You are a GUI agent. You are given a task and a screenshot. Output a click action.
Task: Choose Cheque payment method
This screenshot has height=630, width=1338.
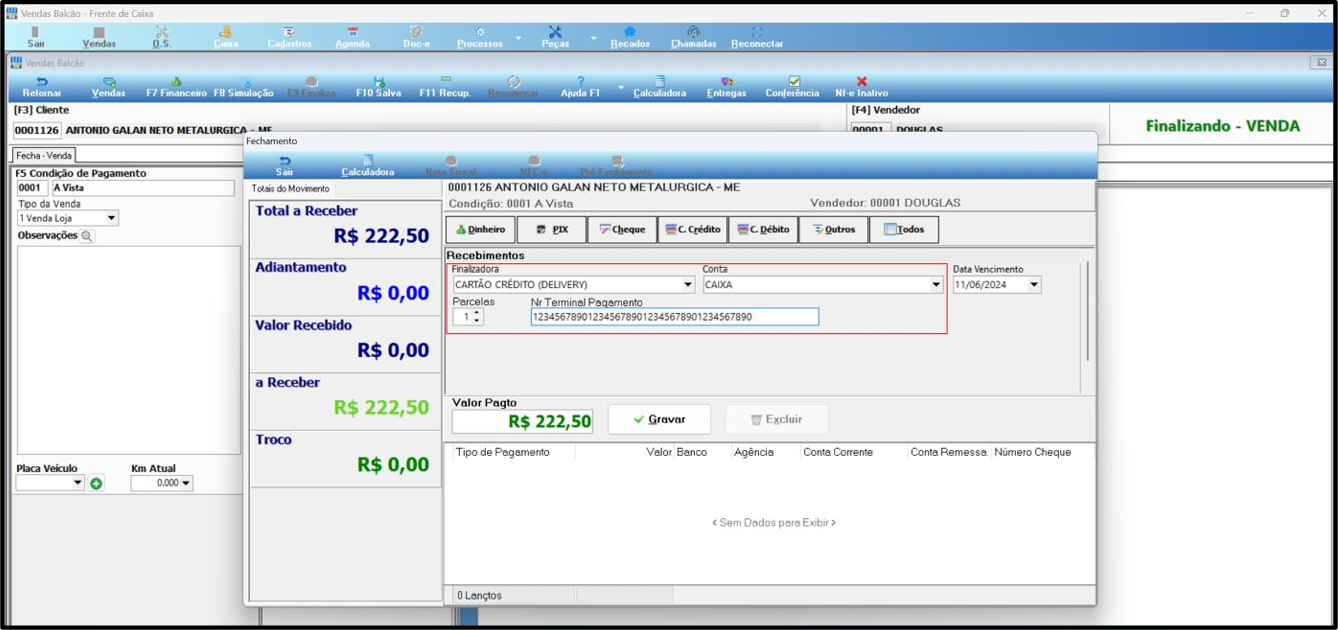coord(622,230)
